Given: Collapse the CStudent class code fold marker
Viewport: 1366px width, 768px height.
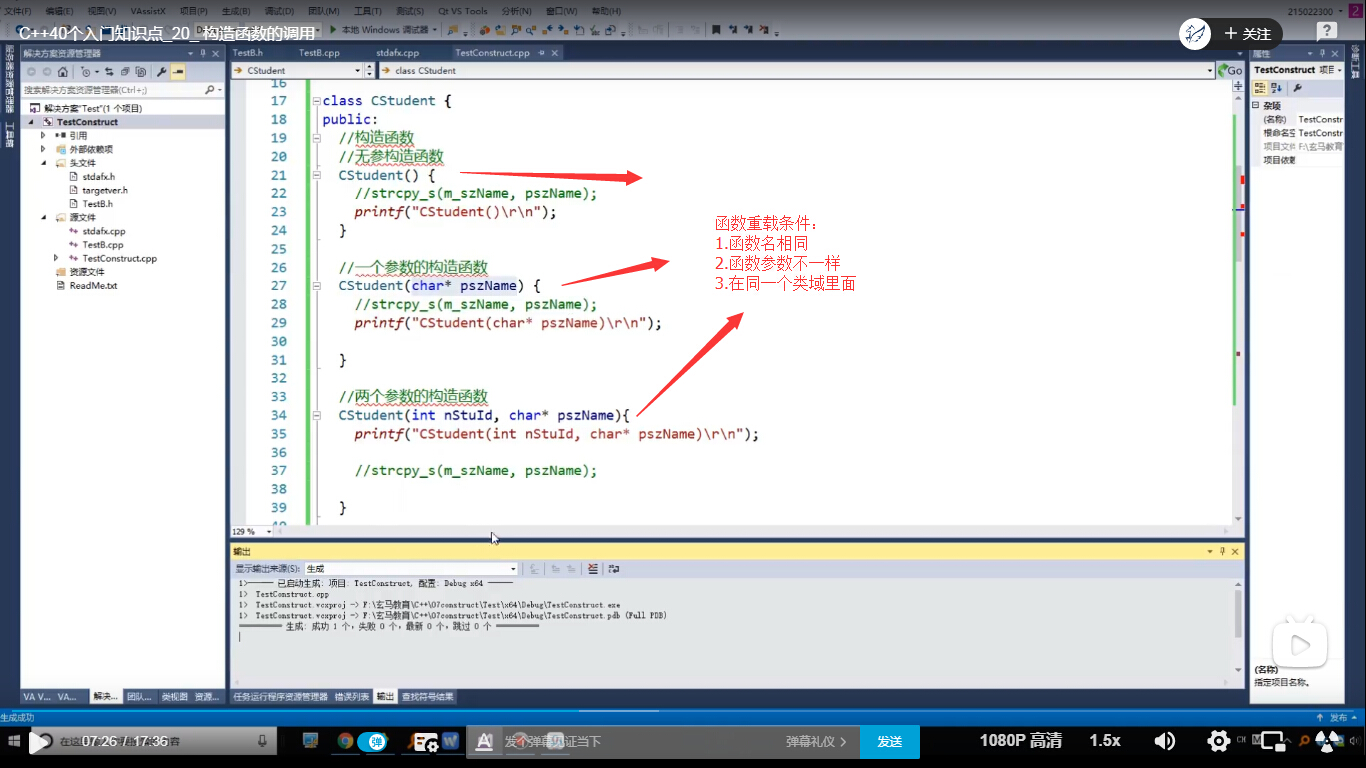Looking at the screenshot, I should point(315,101).
